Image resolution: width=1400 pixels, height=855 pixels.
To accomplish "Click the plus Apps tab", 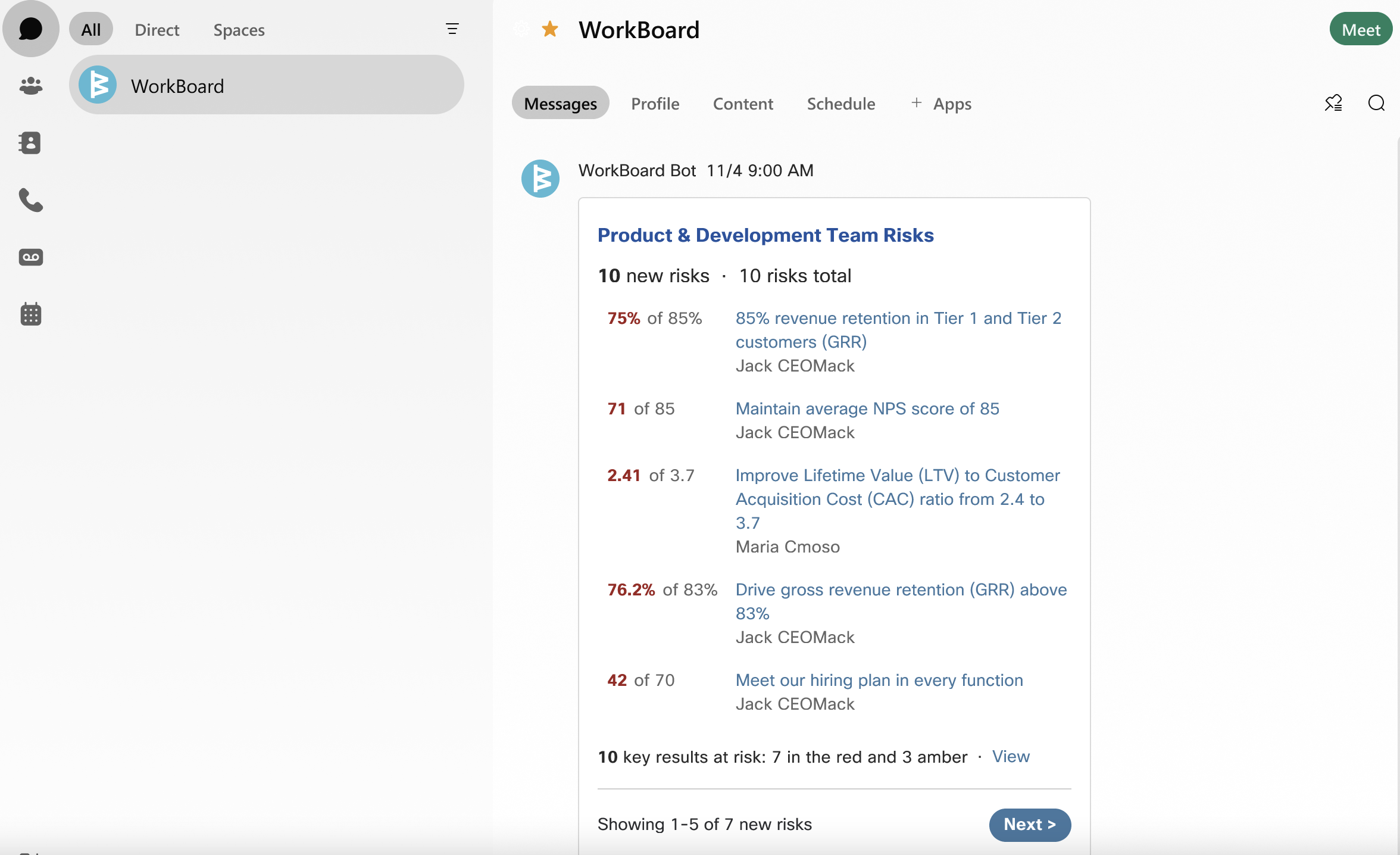I will point(942,103).
